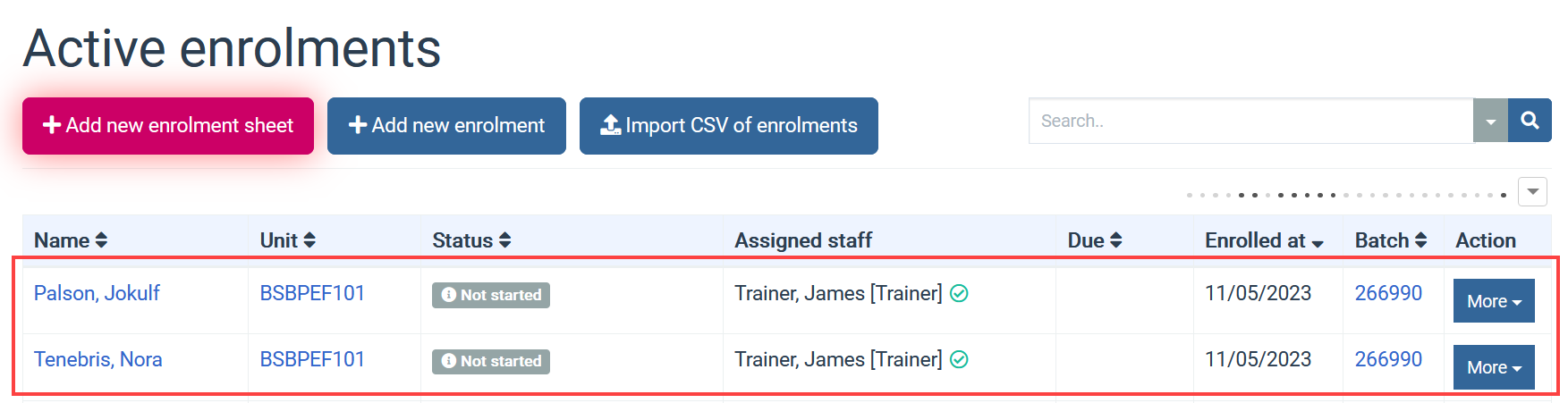This screenshot has width=1568, height=403.
Task: Sort the list by the Status column
Action: (x=471, y=240)
